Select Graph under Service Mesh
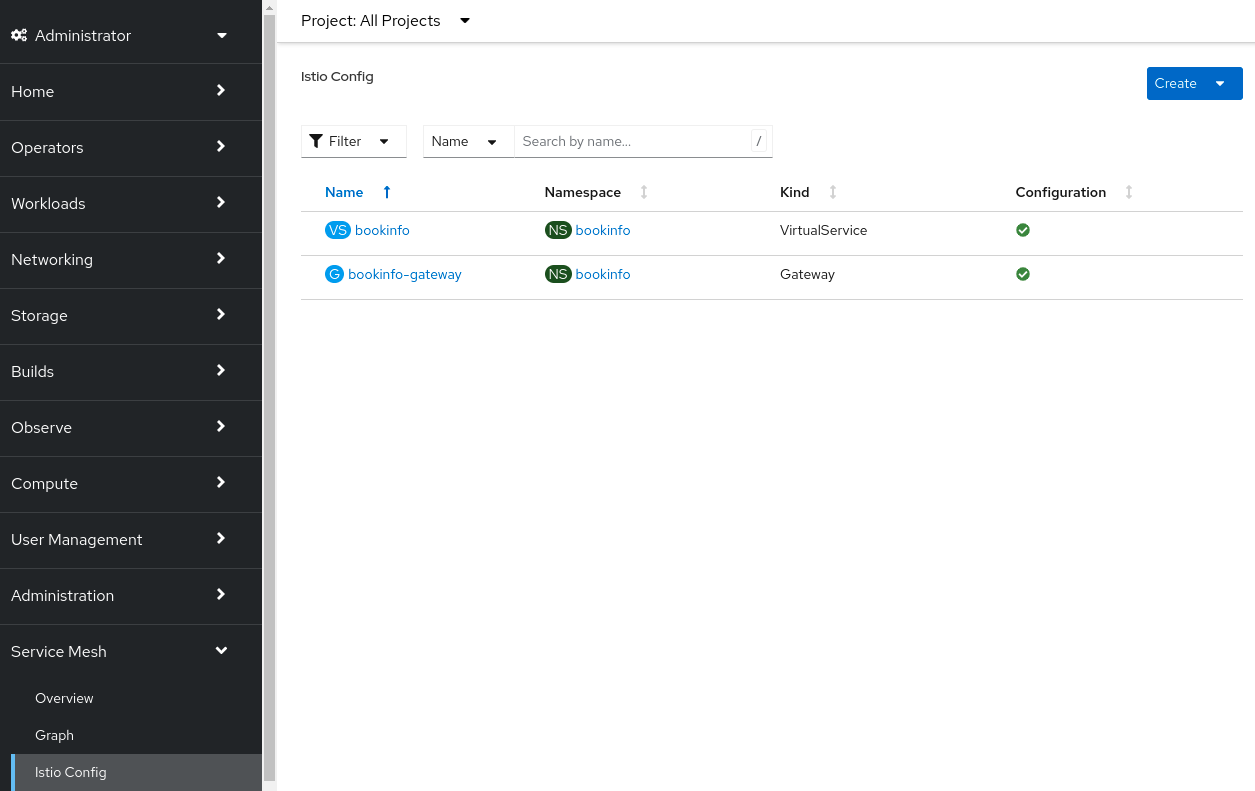The image size is (1255, 791). 54,735
